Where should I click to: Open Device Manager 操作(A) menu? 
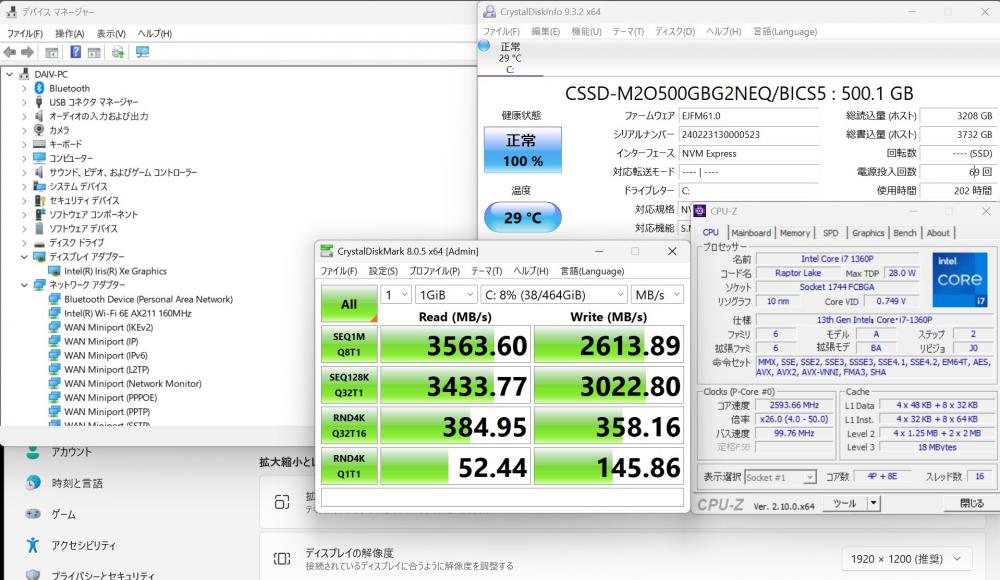[x=70, y=33]
